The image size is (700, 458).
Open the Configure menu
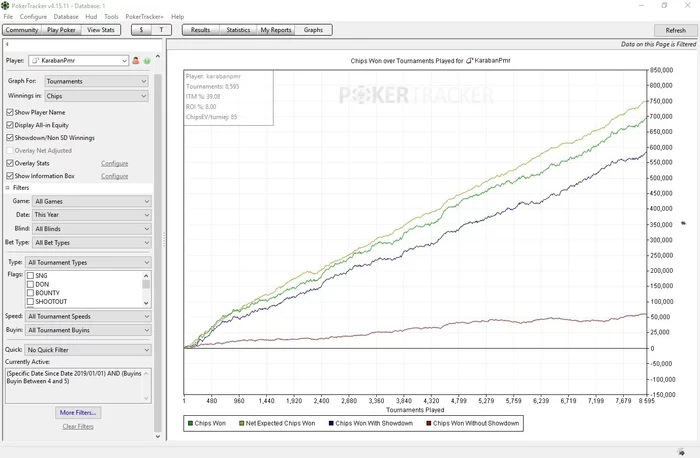coord(33,17)
